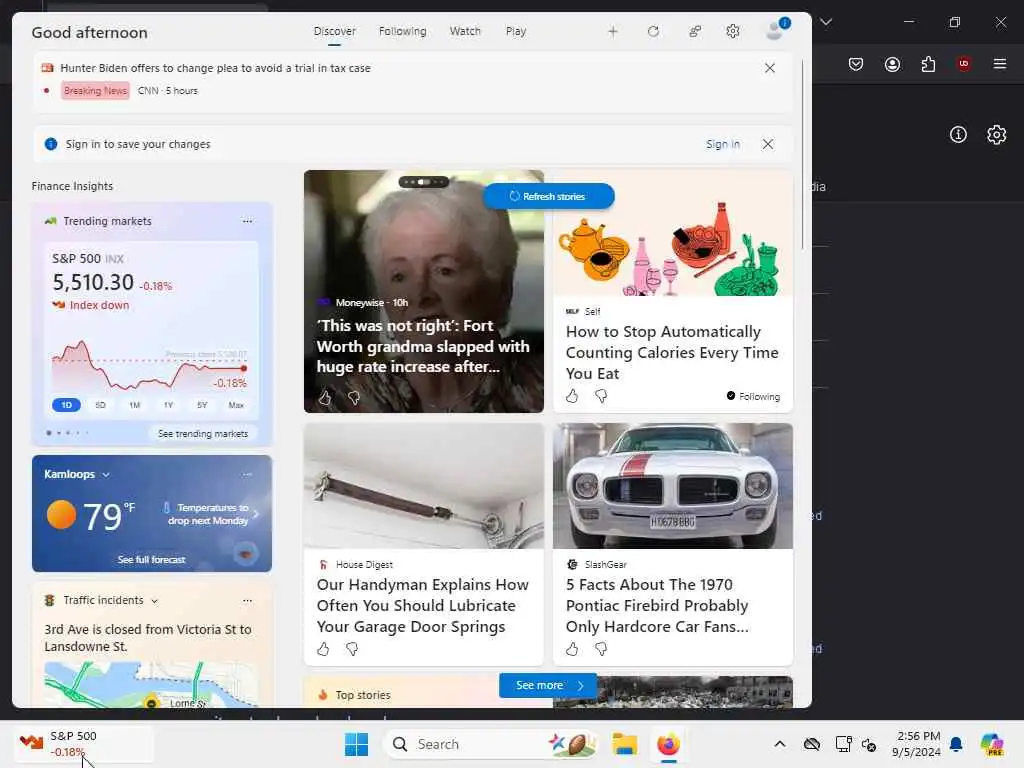Screen dimensions: 1024x768
Task: Open How to Stop Counting Calories article
Action: tap(672, 353)
